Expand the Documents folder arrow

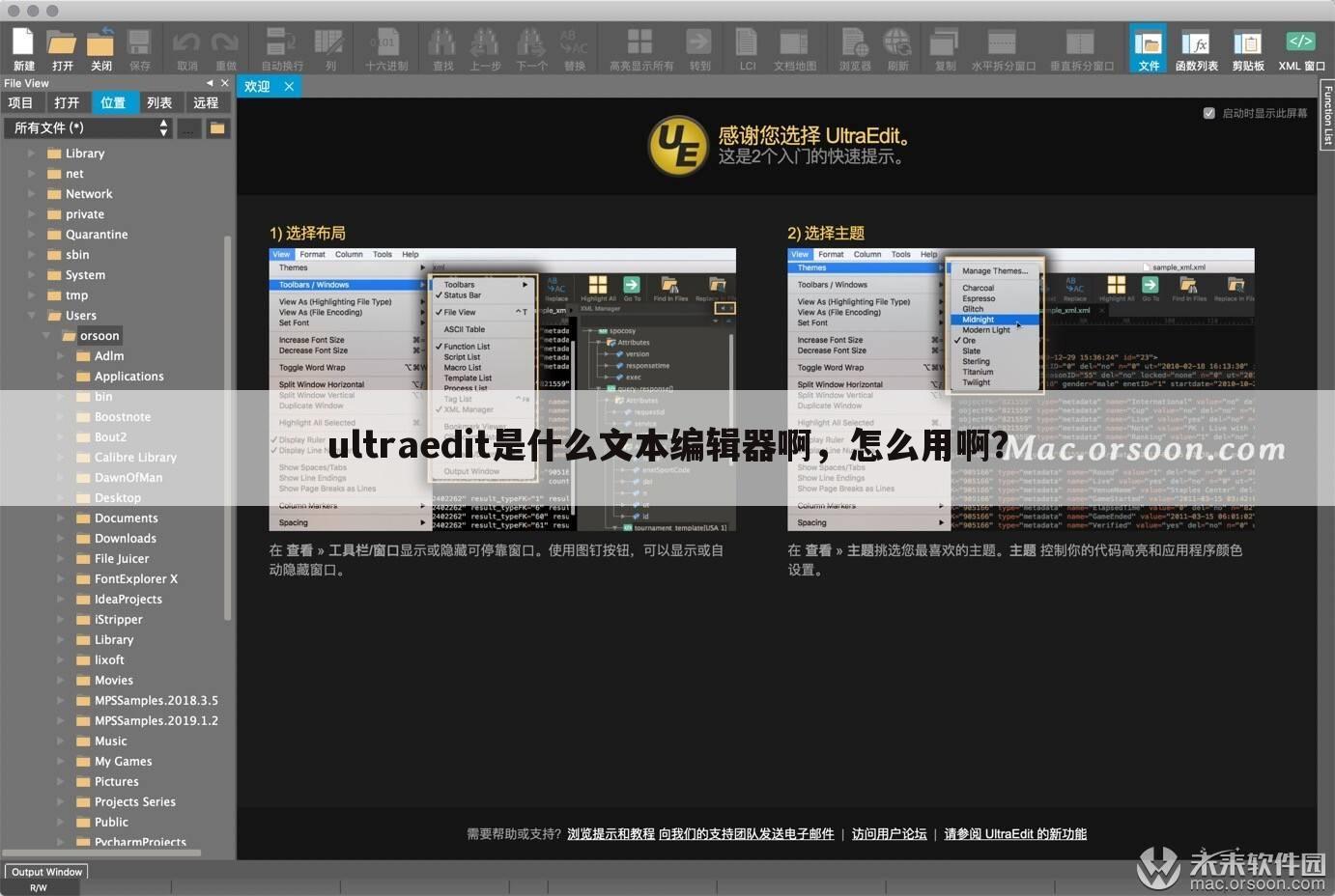pos(60,518)
